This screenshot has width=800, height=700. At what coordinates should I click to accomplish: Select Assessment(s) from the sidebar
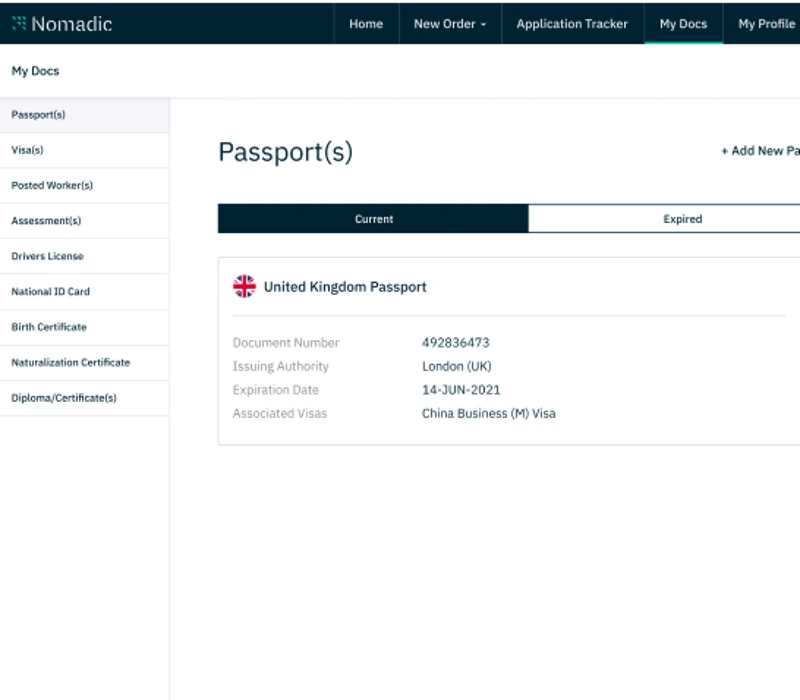click(46, 221)
